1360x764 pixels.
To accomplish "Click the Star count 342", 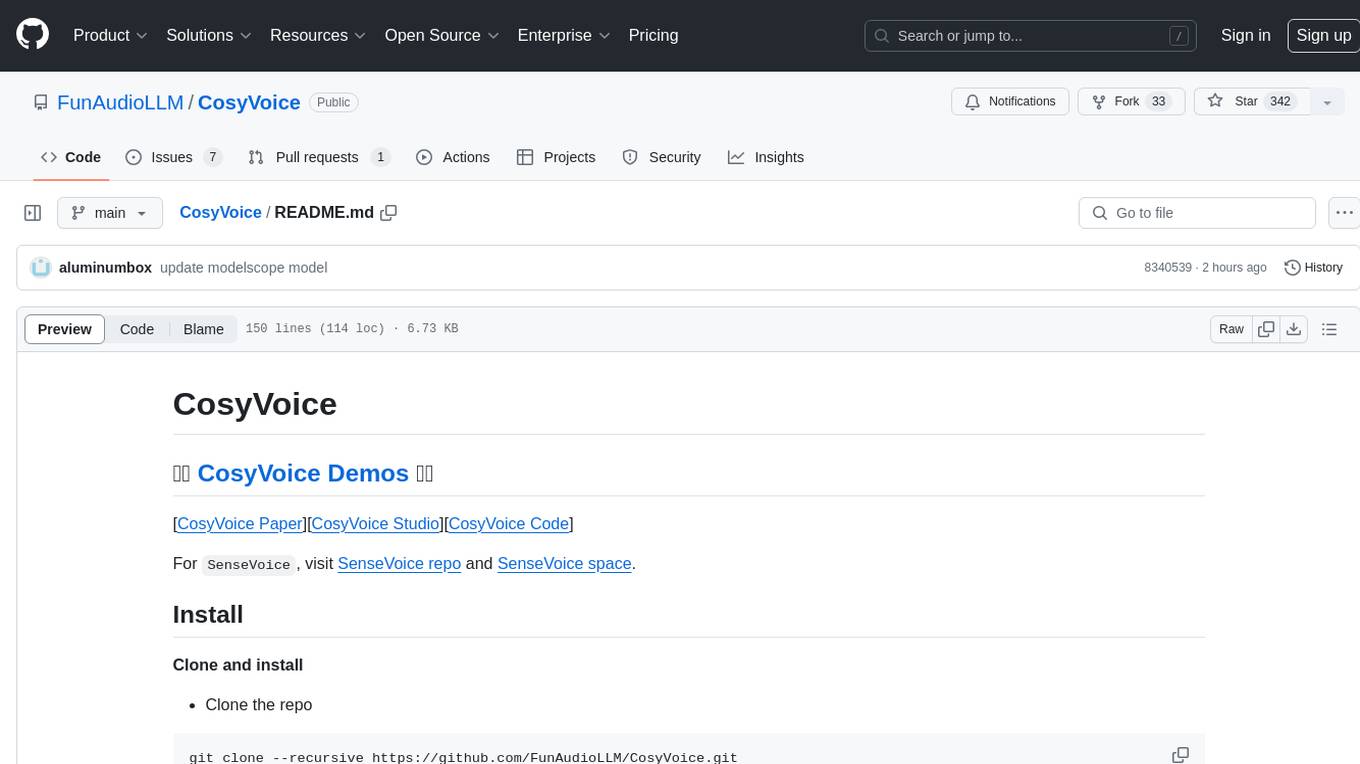I will coord(1280,102).
